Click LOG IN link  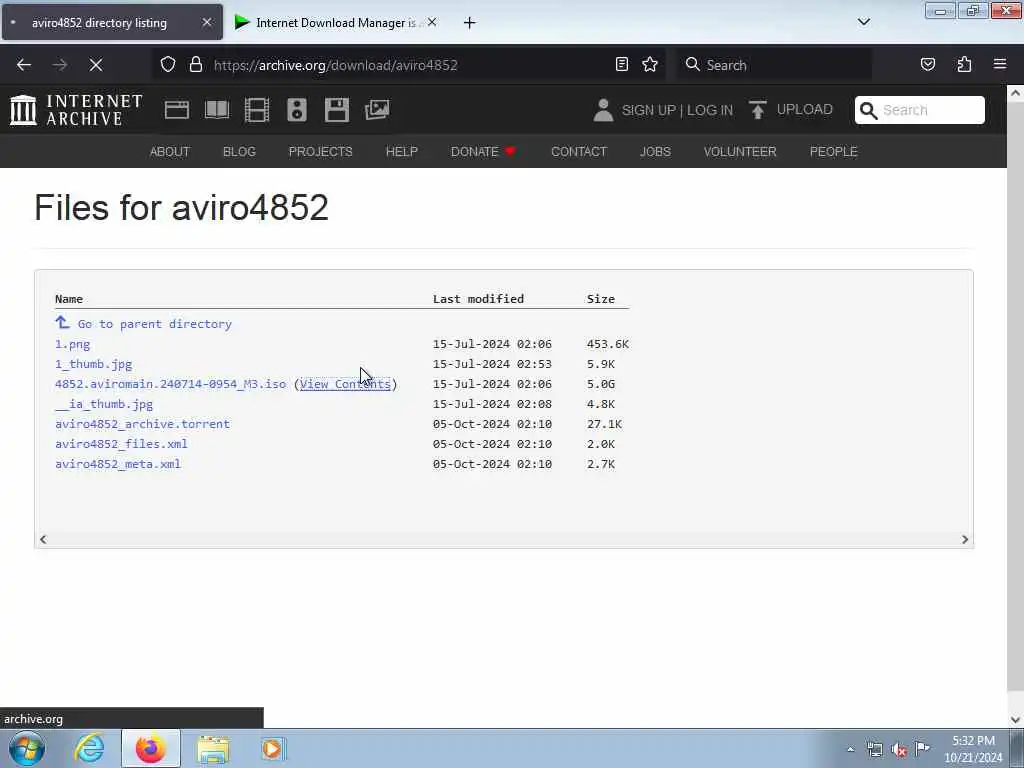710,110
